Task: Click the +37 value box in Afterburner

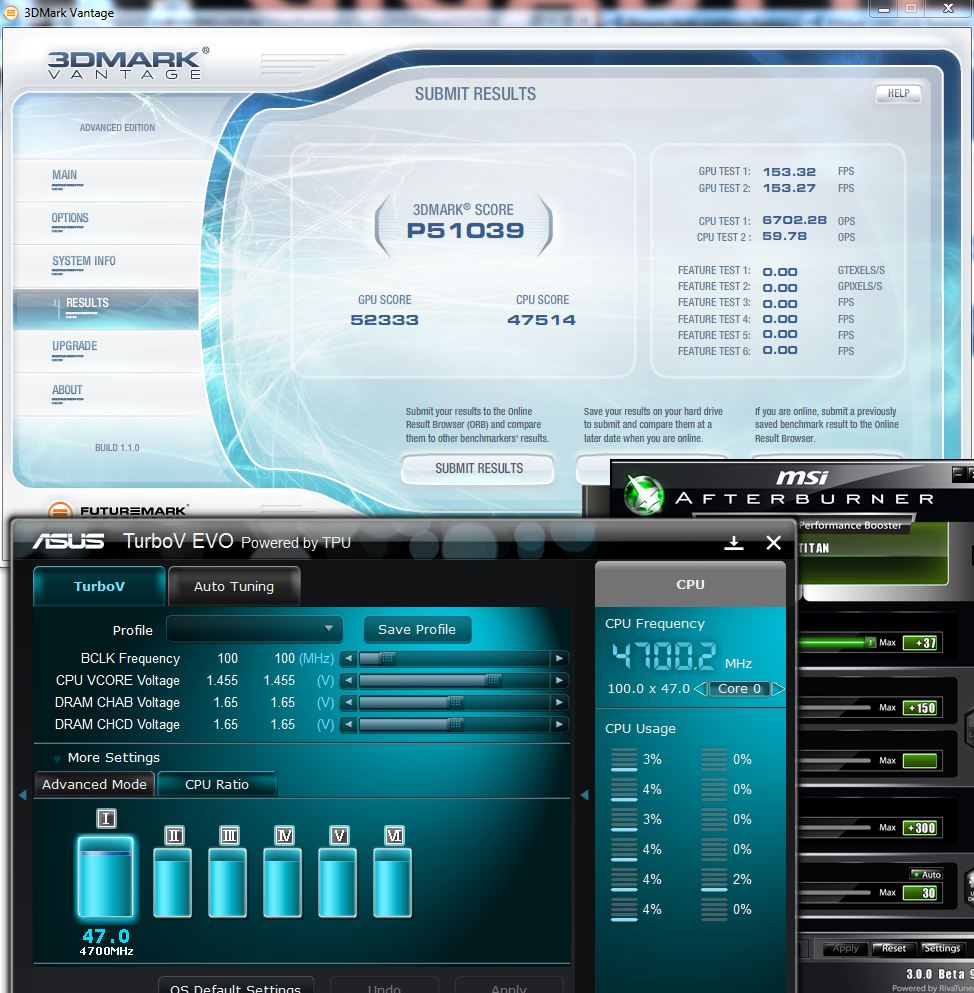Action: point(920,643)
